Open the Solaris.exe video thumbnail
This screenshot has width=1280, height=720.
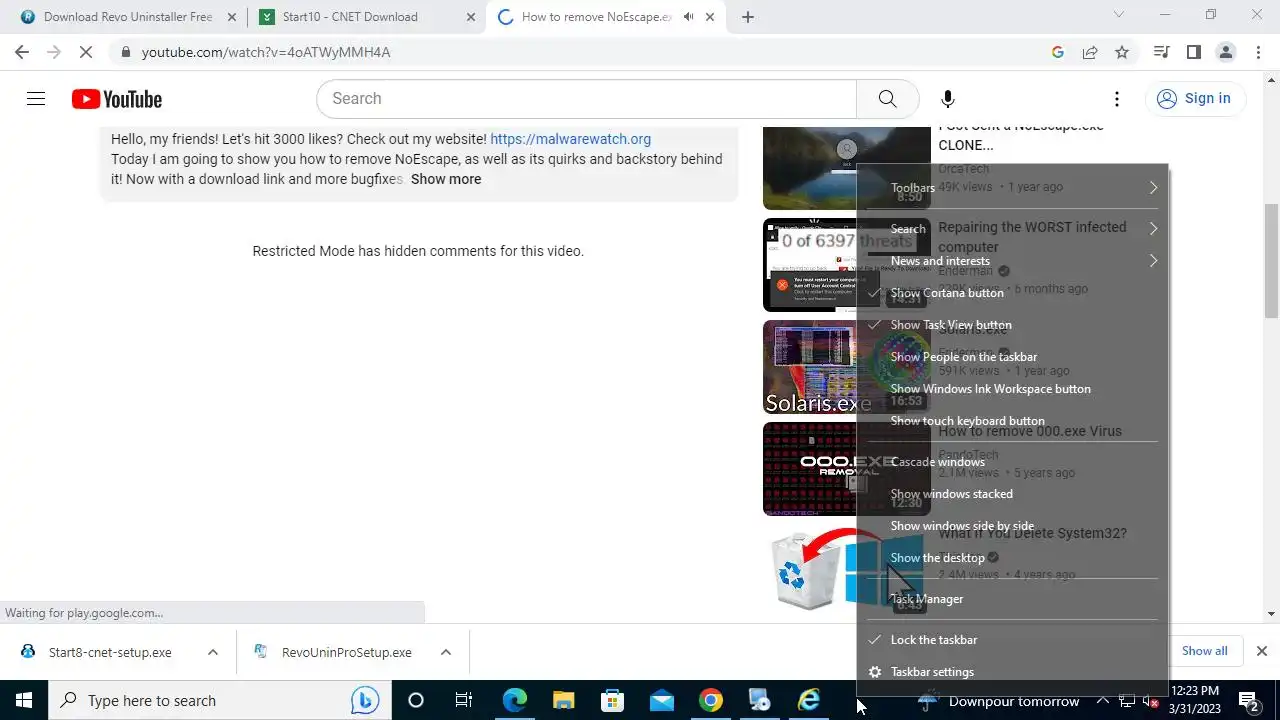coord(846,367)
